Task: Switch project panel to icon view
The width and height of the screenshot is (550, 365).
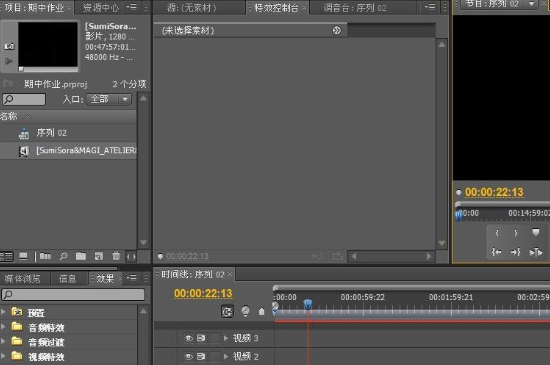Action: pyautogui.click(x=23, y=257)
